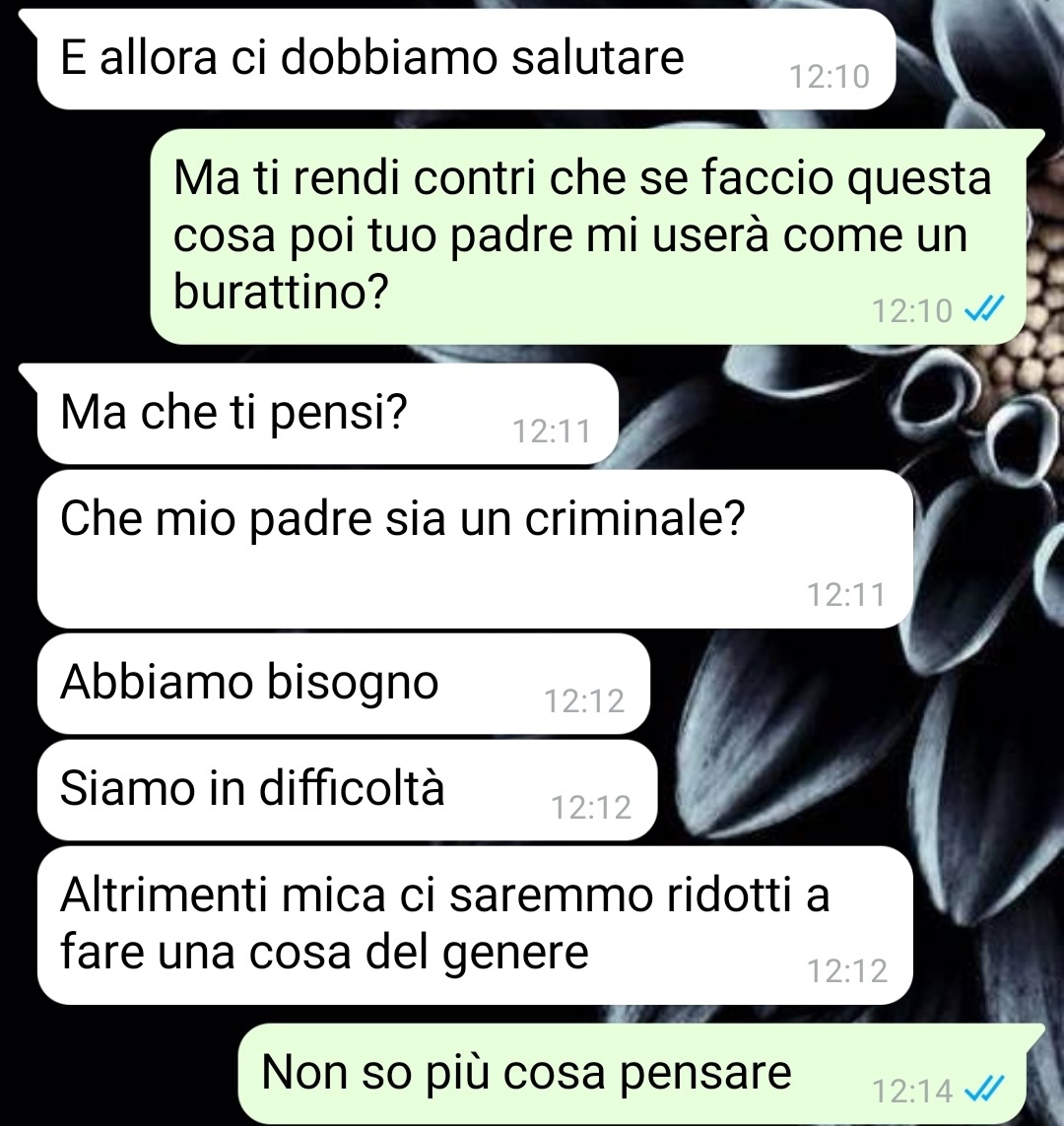The width and height of the screenshot is (1064, 1126).
Task: Tap the 12:12 timestamp beside 'Siamo in difficoltà'
Action: 591,808
